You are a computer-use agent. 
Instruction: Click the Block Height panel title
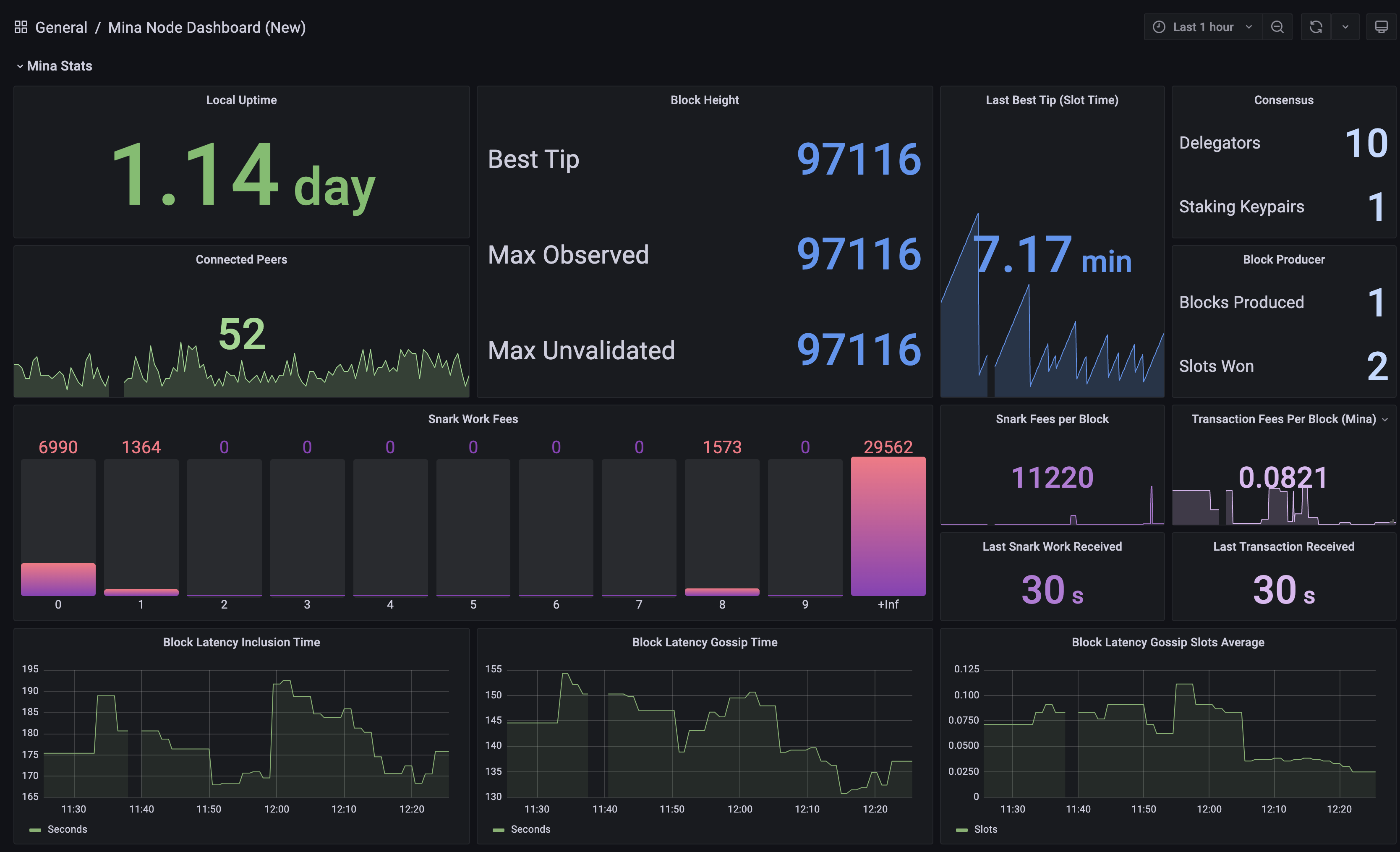click(705, 100)
